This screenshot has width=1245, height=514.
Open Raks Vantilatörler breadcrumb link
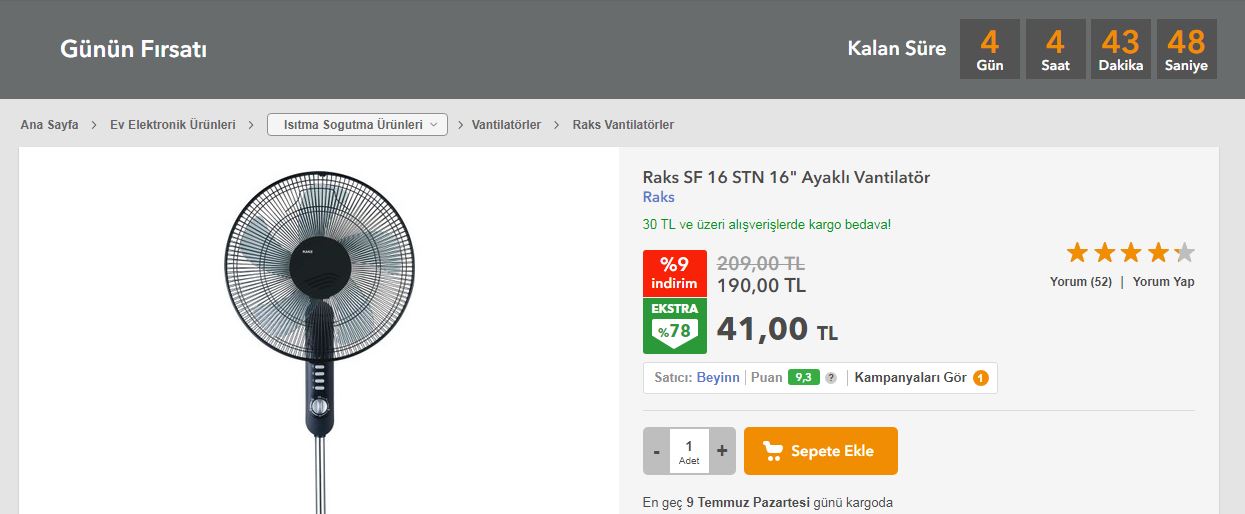[623, 125]
